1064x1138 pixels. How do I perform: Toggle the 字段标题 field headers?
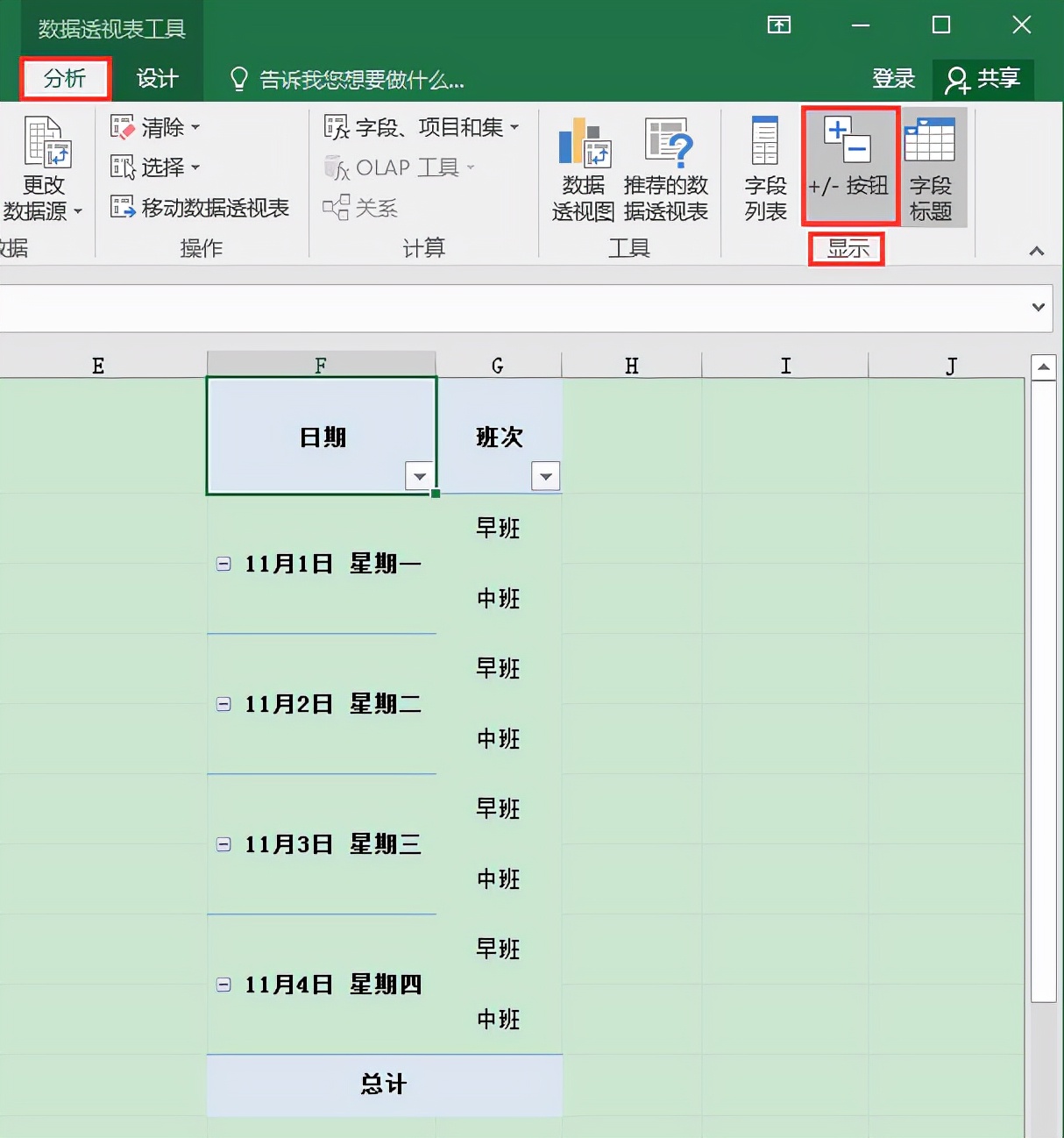(931, 168)
